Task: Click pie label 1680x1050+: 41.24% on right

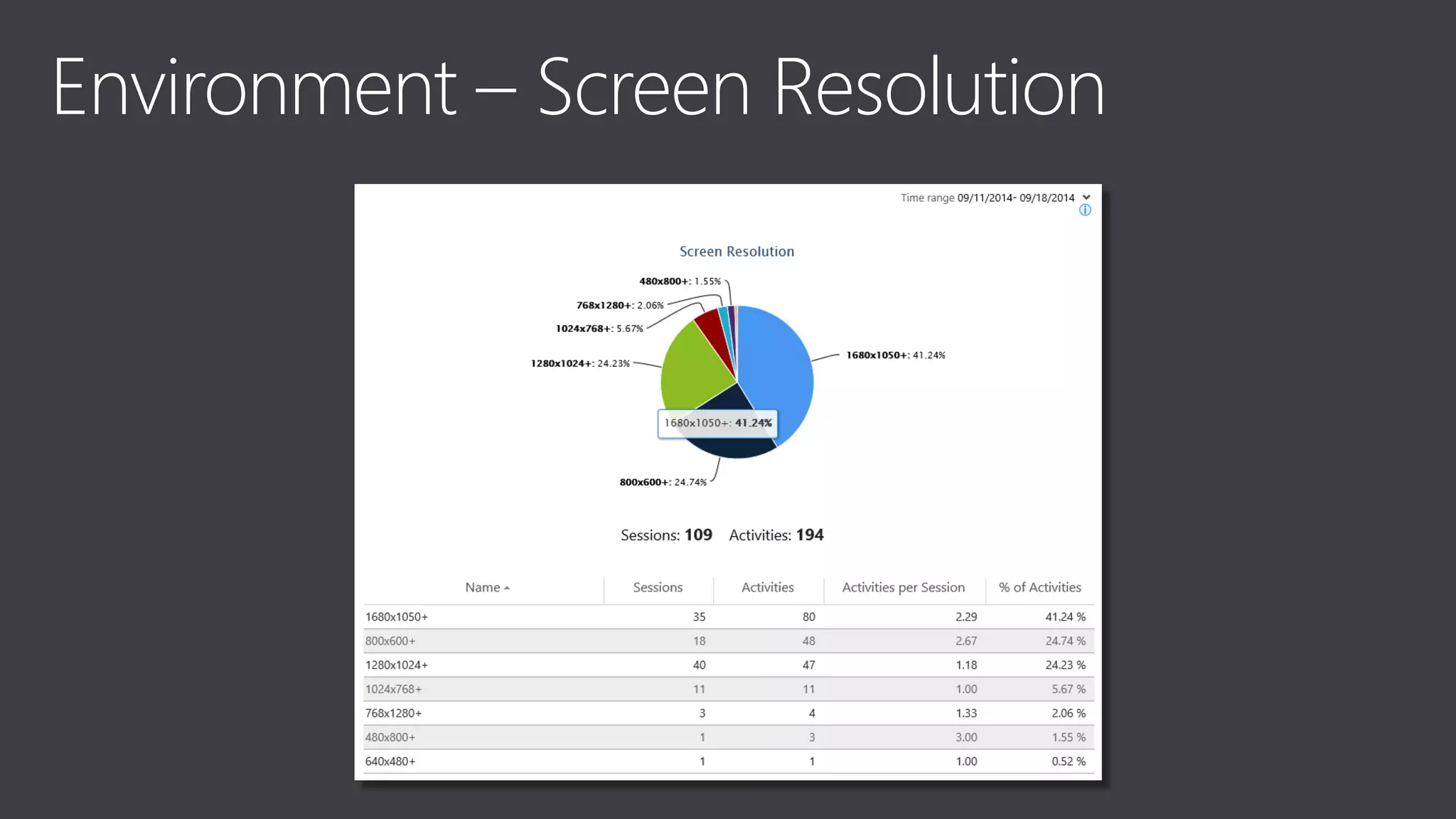Action: tap(896, 355)
